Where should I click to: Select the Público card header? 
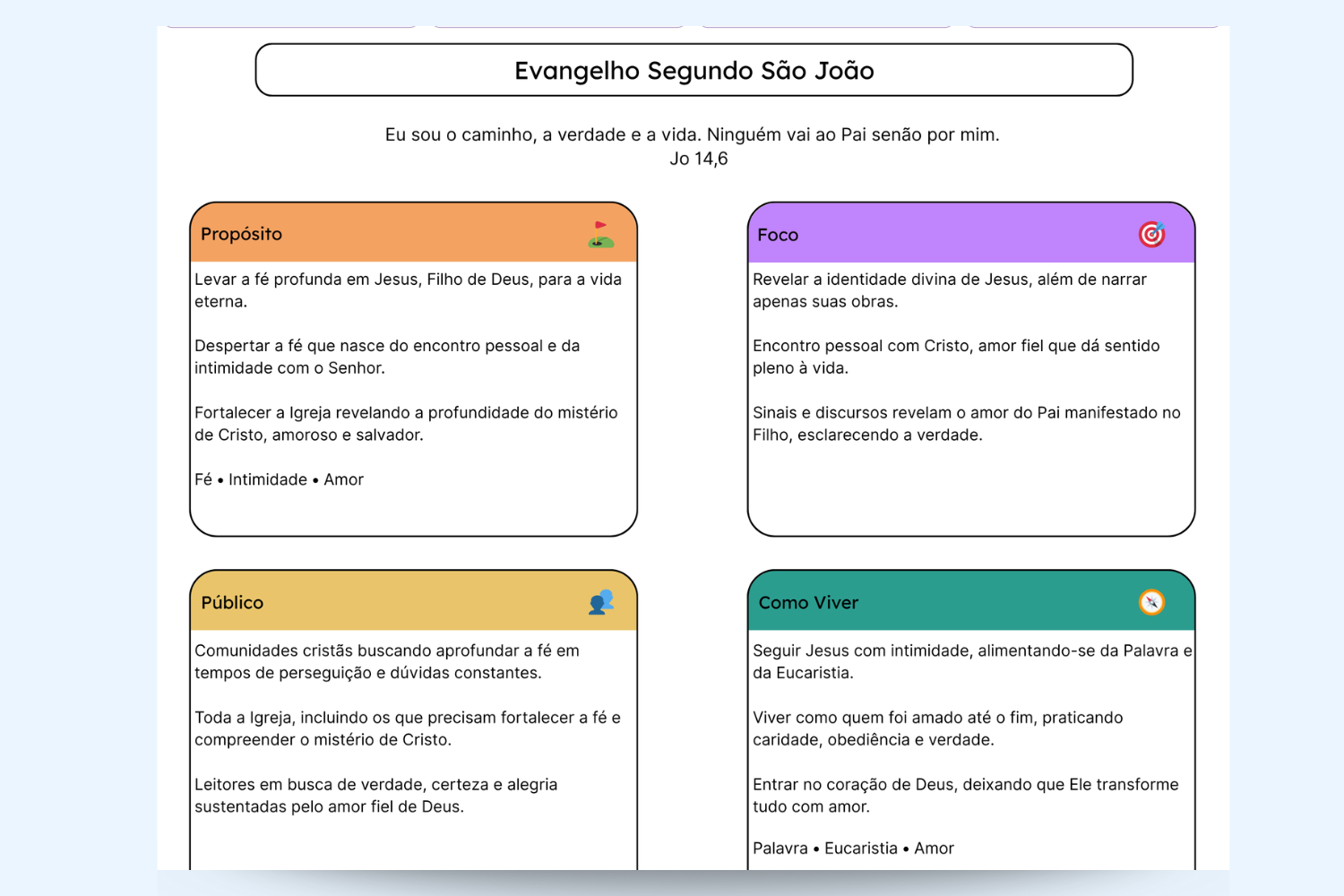click(x=414, y=601)
